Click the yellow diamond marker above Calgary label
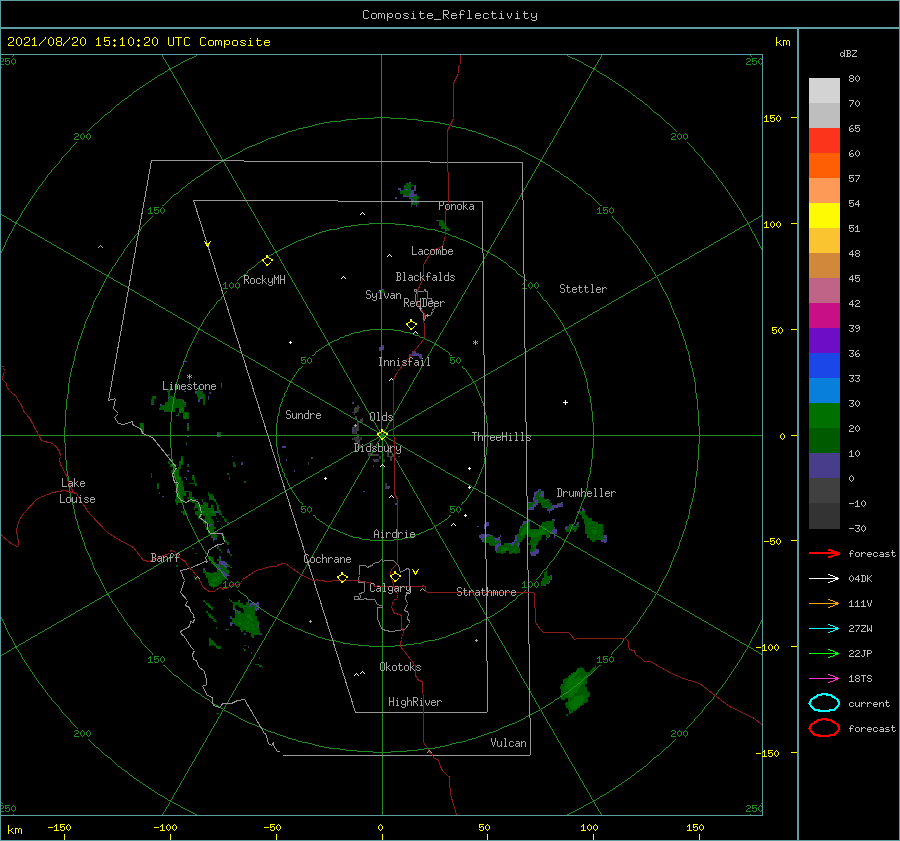The height and width of the screenshot is (841, 900). tap(395, 576)
